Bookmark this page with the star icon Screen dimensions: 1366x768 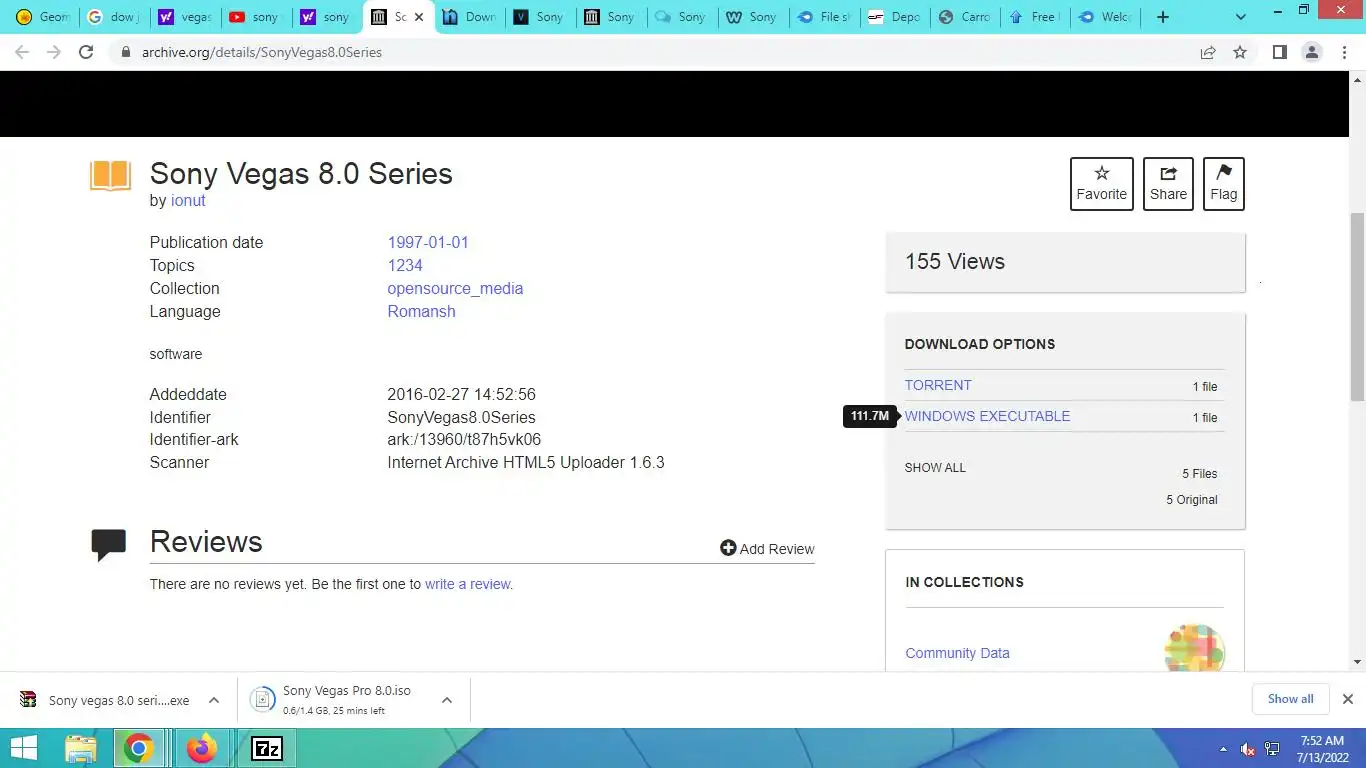pos(1240,52)
